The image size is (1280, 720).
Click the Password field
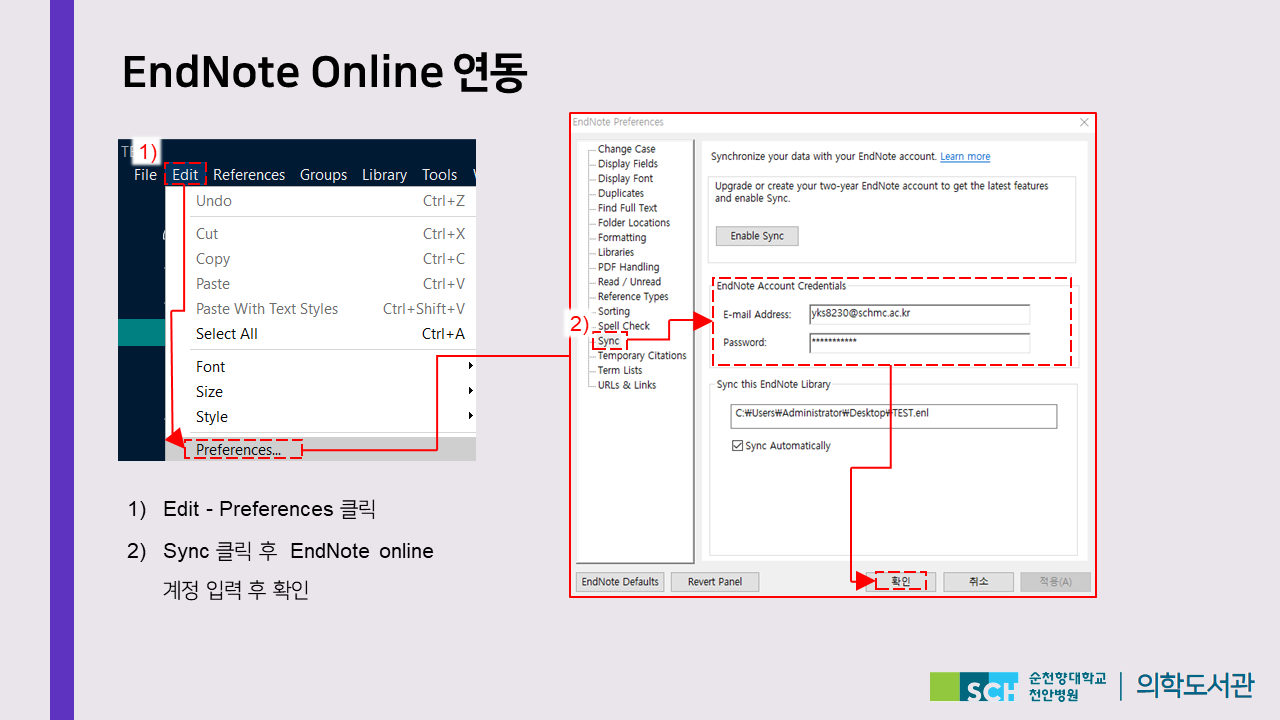pyautogui.click(x=919, y=342)
